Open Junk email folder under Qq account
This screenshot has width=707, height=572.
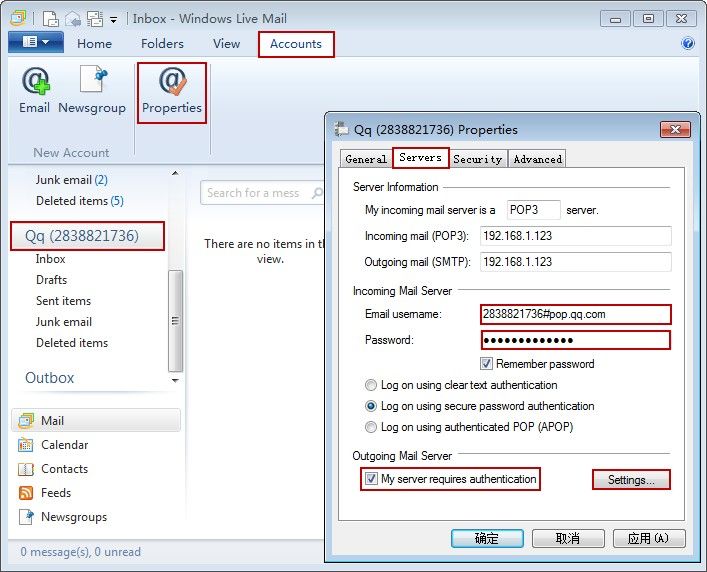pos(64,322)
